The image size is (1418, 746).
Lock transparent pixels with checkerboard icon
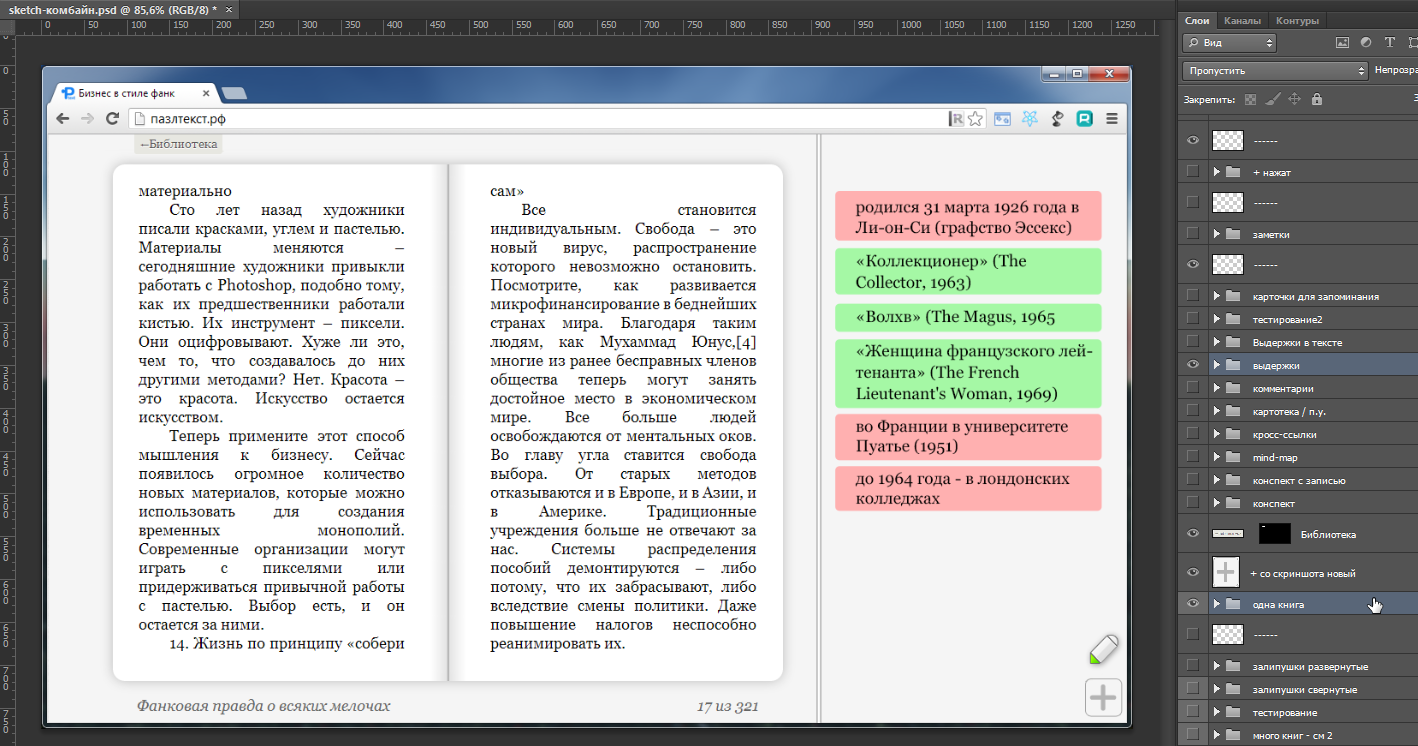pyautogui.click(x=1250, y=99)
